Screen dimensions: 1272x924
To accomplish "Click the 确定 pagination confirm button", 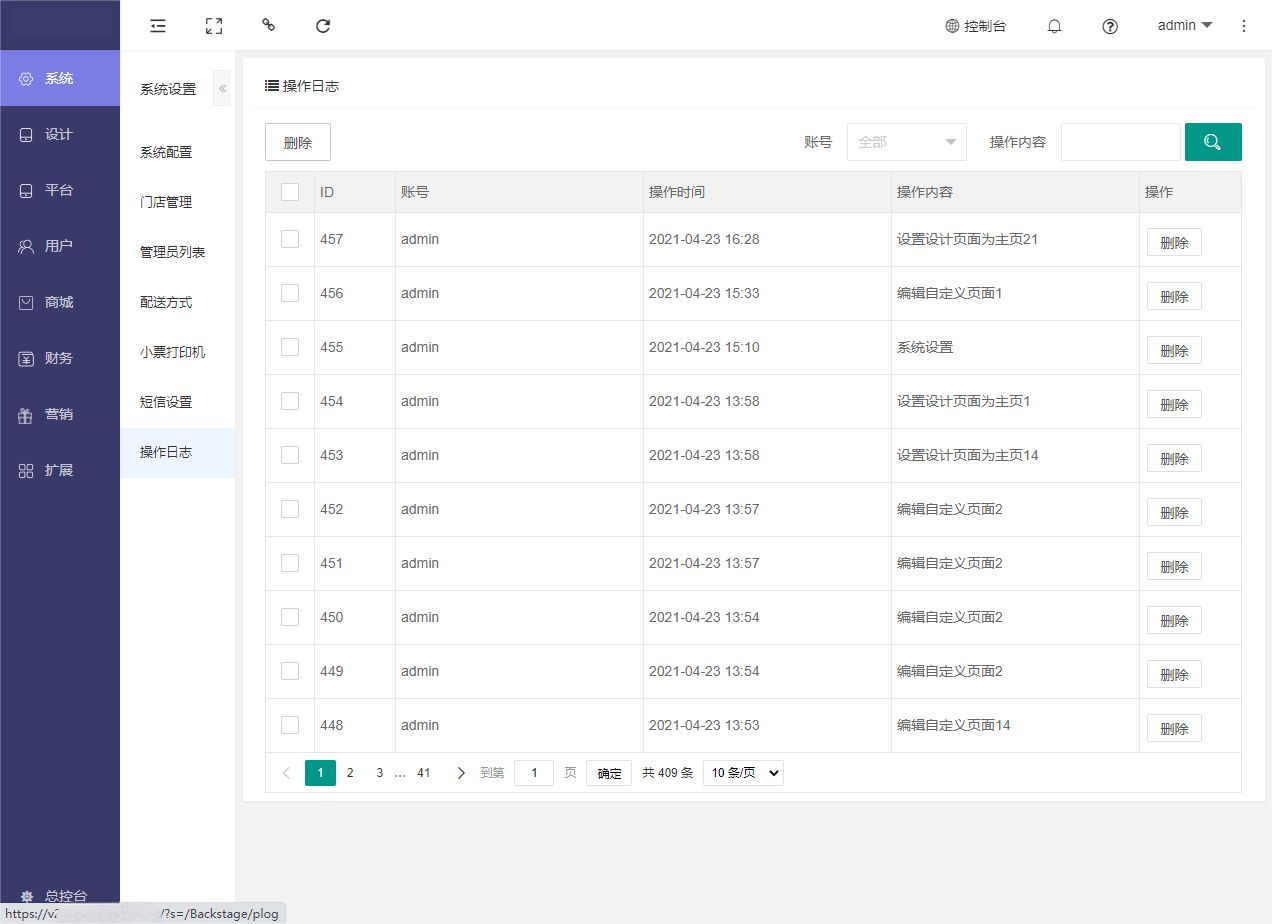I will [x=608, y=773].
